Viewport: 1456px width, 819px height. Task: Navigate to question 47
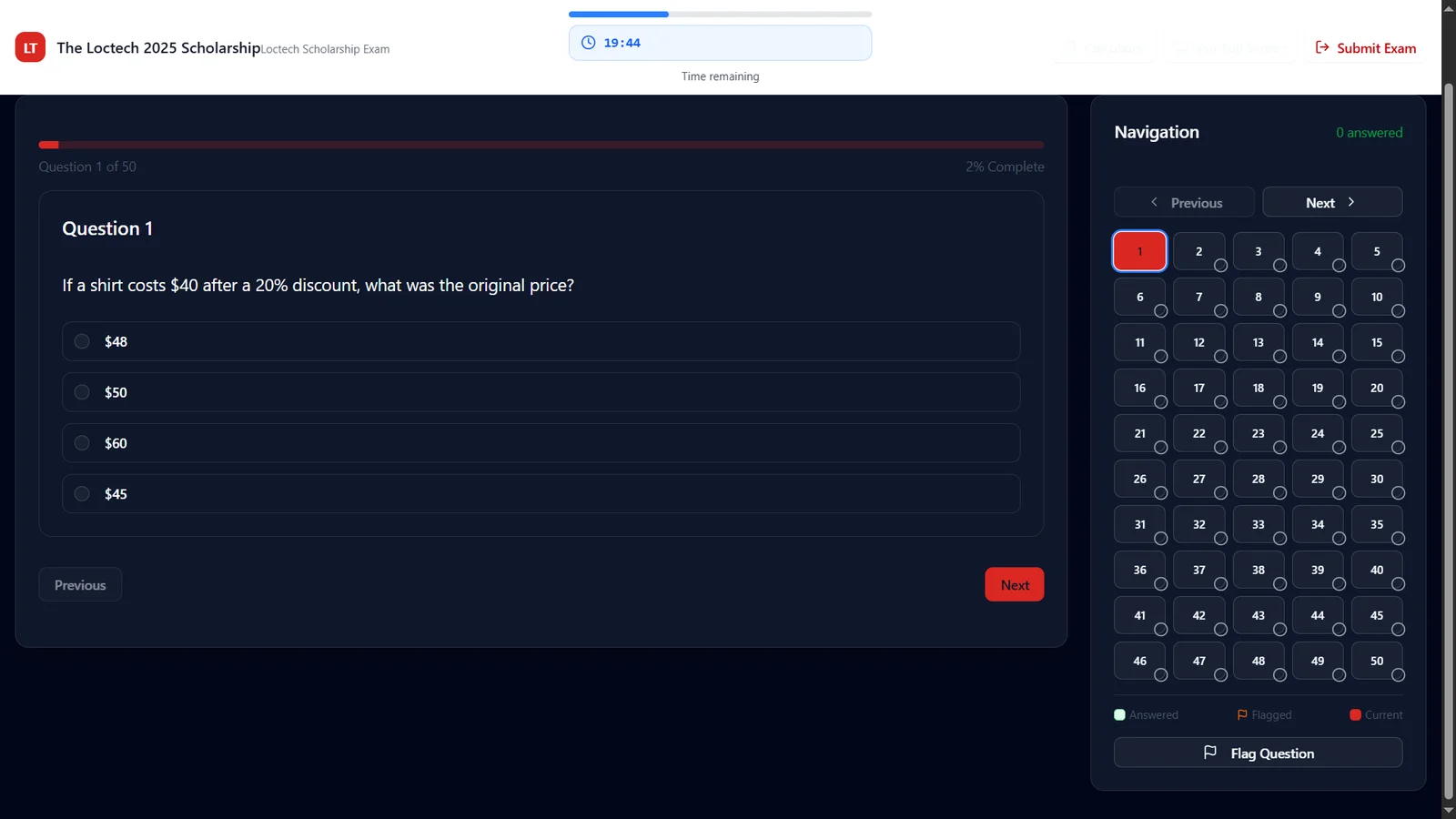(x=1198, y=661)
